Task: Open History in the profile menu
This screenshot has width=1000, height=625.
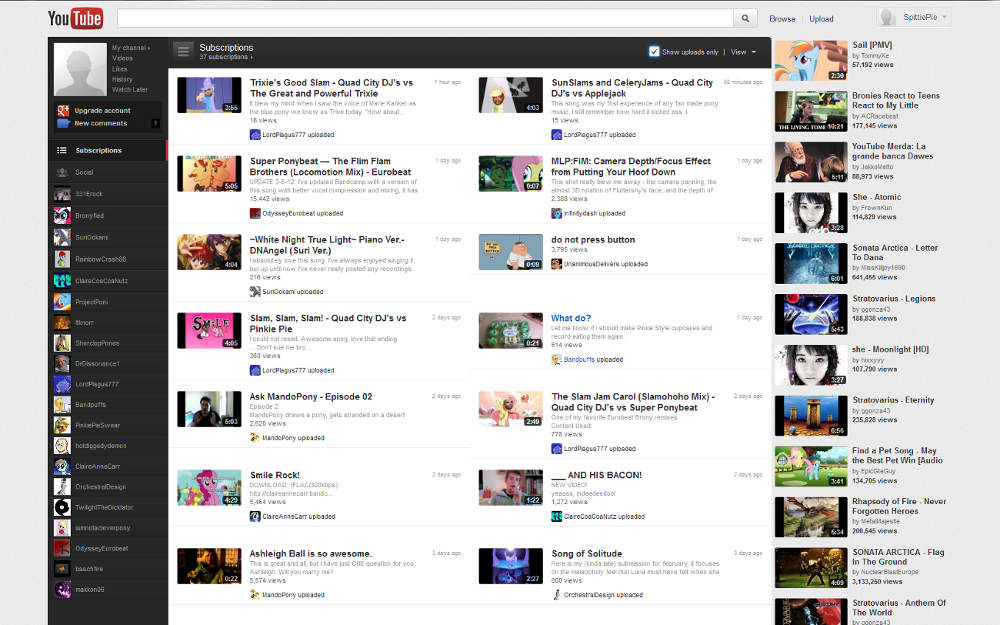Action: [x=122, y=80]
